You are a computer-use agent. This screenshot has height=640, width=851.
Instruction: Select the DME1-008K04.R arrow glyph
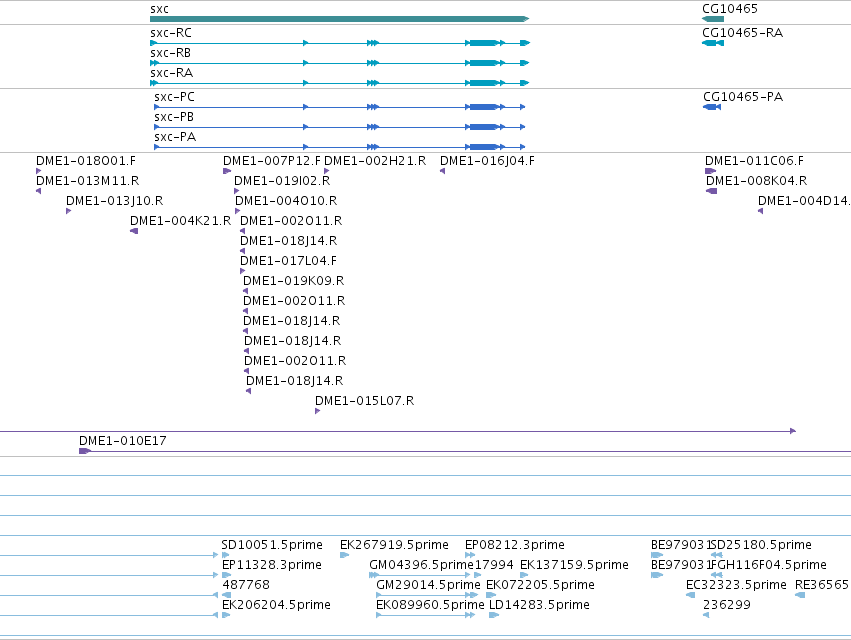(x=712, y=191)
